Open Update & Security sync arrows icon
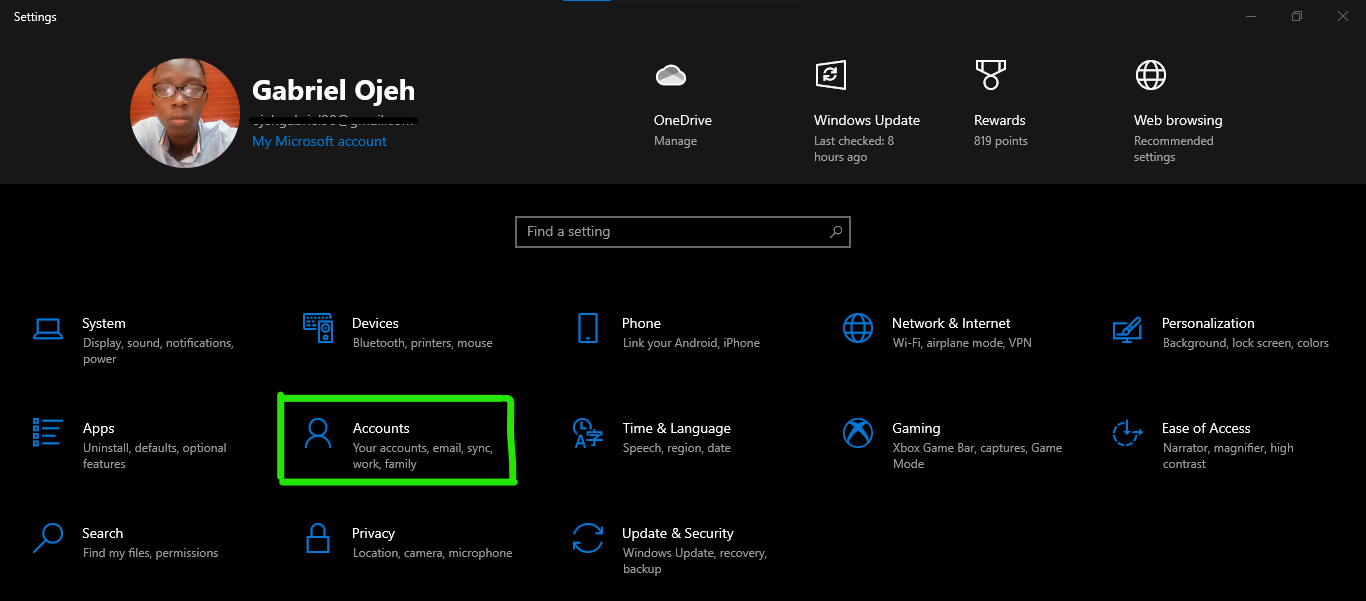Image resolution: width=1366 pixels, height=601 pixels. click(588, 538)
